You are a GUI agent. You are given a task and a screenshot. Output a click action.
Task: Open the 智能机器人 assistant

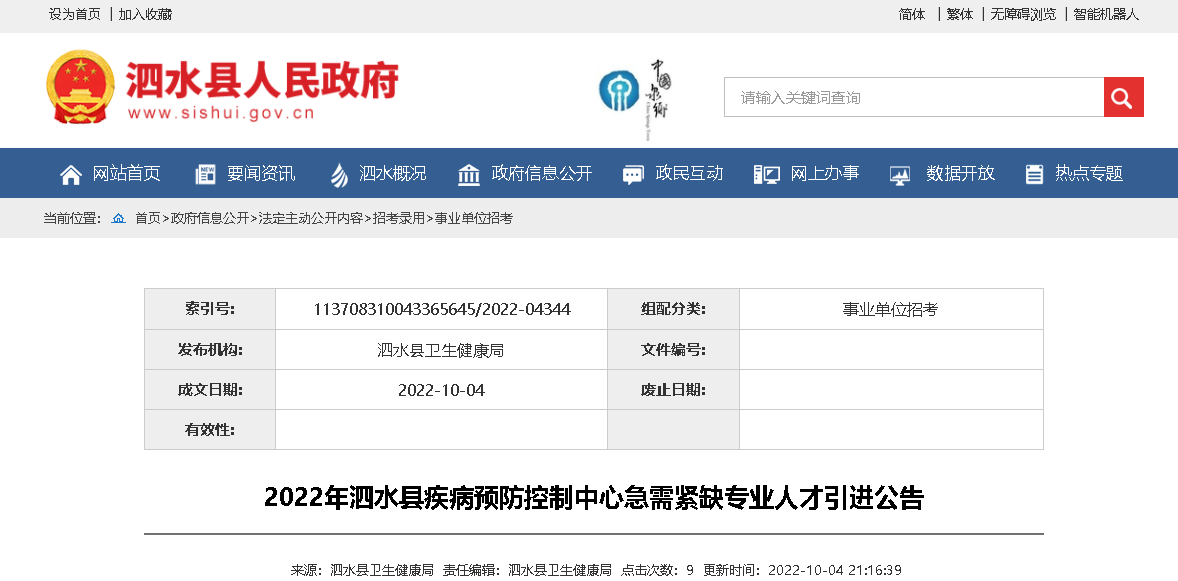point(1106,14)
